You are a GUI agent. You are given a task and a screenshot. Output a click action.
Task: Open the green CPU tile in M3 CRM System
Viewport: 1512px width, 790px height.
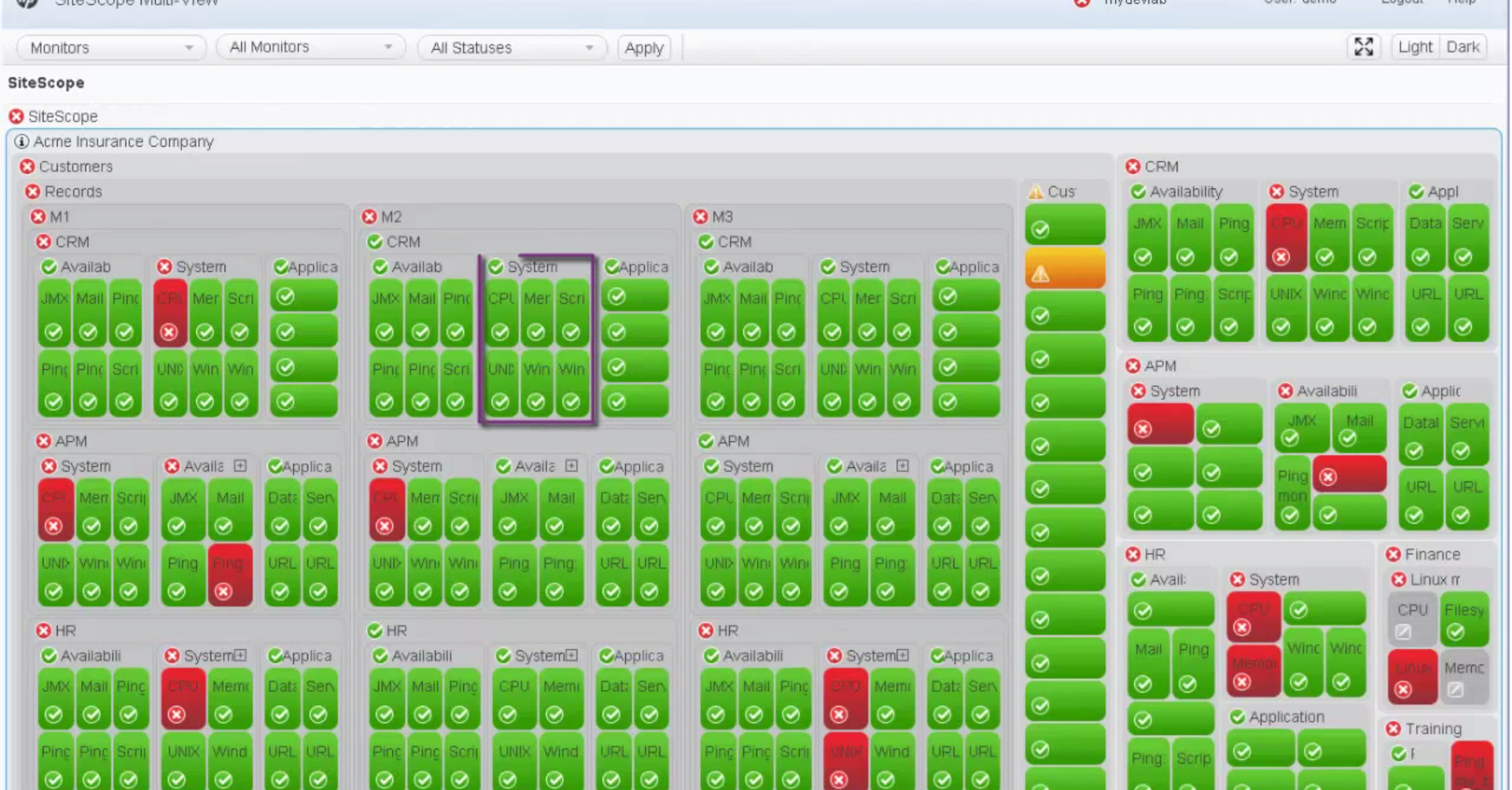coord(833,313)
